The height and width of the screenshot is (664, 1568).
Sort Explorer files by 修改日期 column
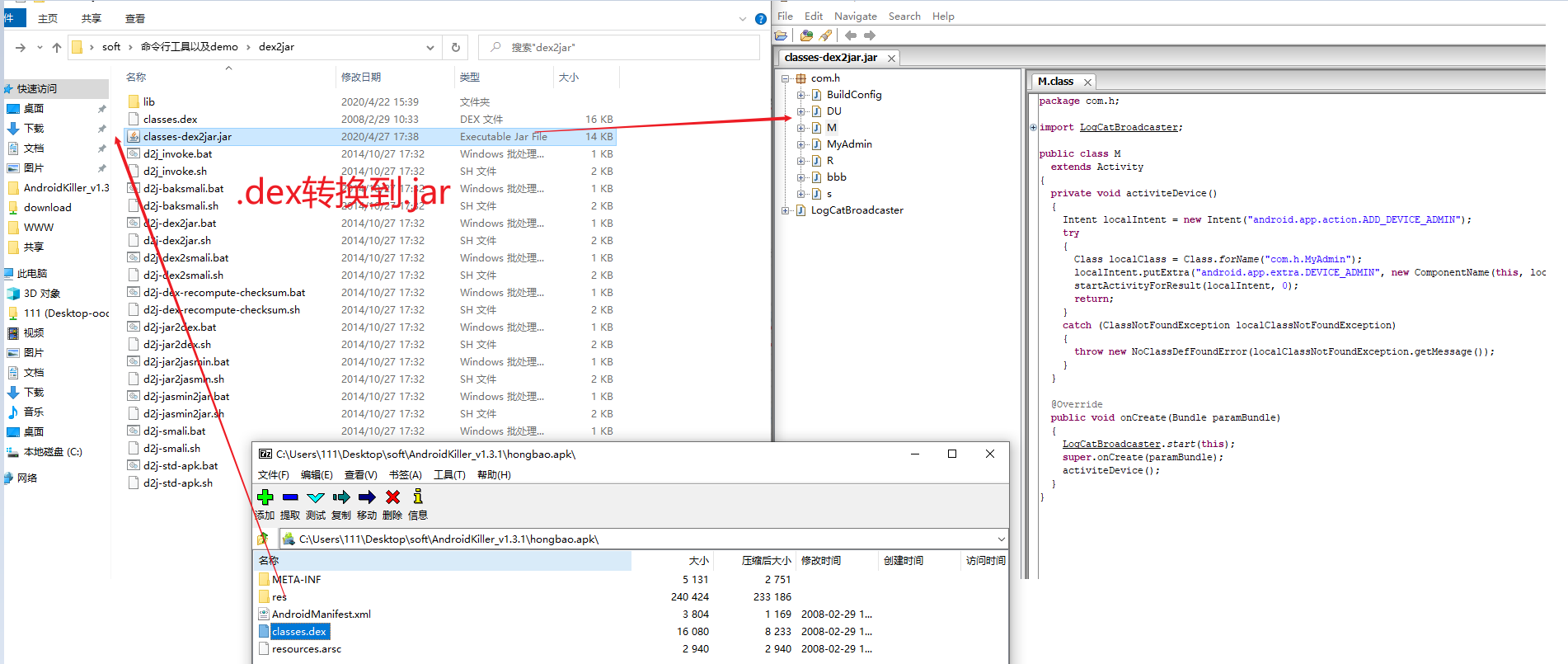point(361,77)
